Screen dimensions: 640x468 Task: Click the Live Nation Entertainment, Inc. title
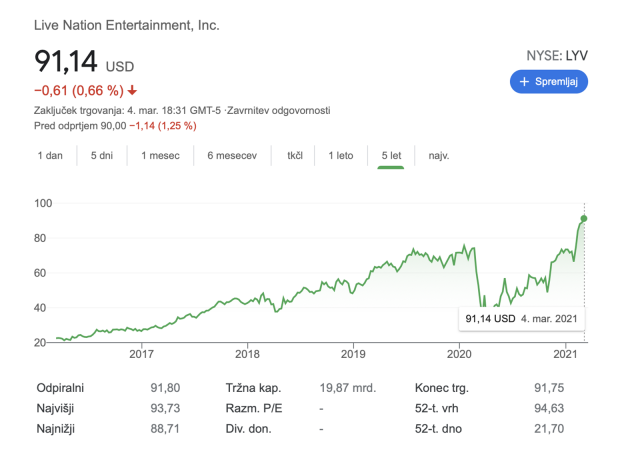[x=127, y=24]
